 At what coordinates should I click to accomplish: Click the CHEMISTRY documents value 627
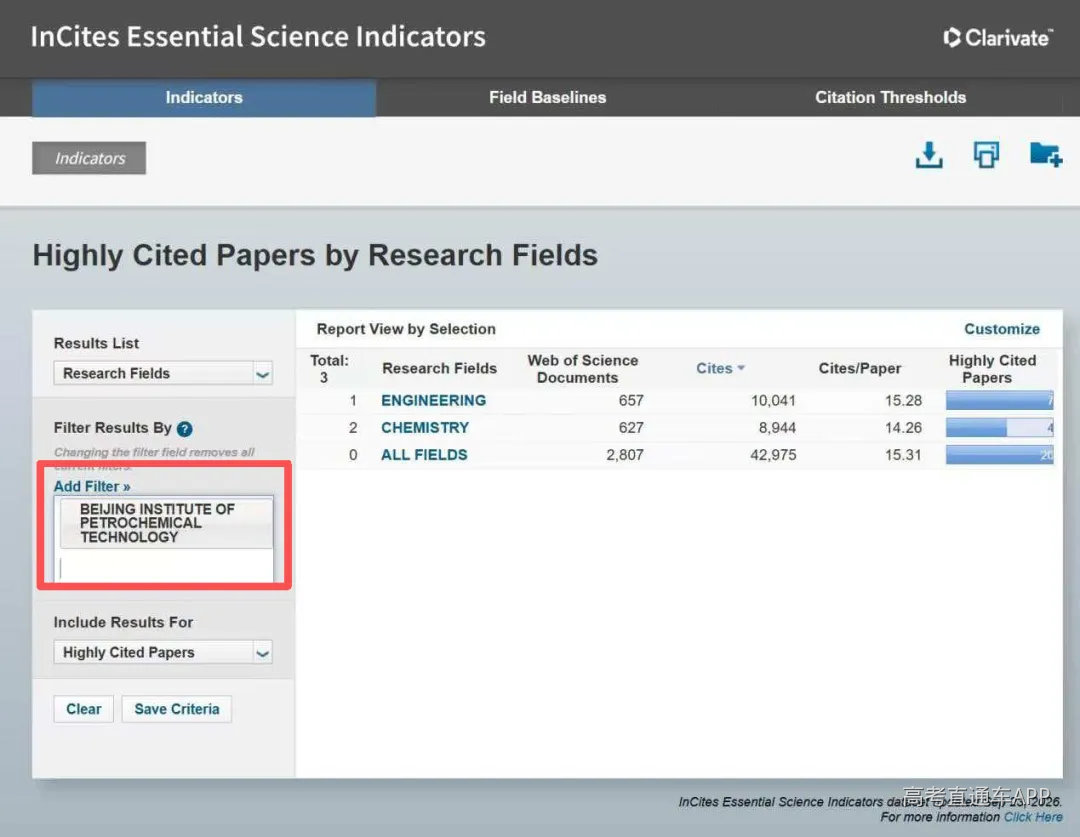click(631, 428)
